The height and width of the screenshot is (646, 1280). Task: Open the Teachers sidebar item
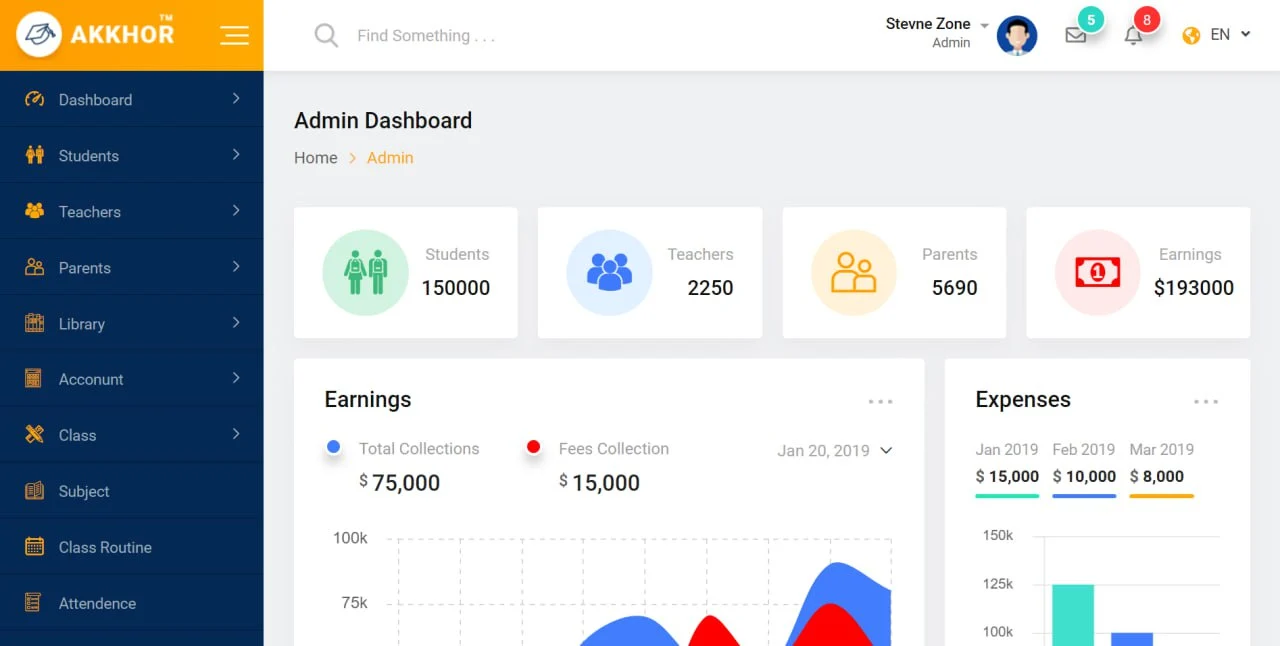(132, 211)
